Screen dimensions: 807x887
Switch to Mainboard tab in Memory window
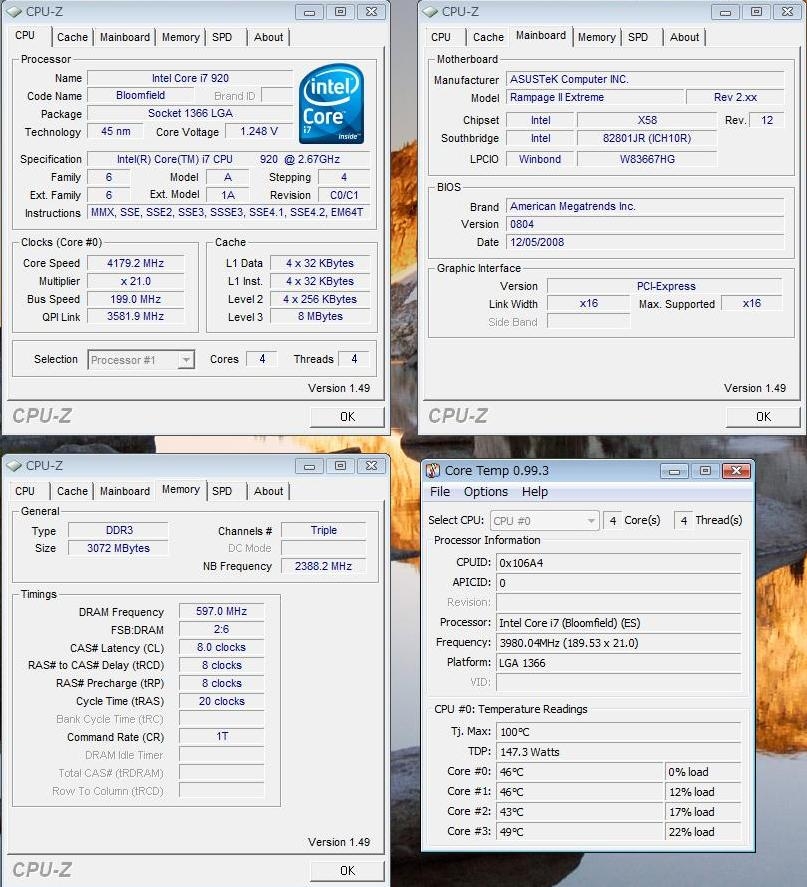pos(124,492)
